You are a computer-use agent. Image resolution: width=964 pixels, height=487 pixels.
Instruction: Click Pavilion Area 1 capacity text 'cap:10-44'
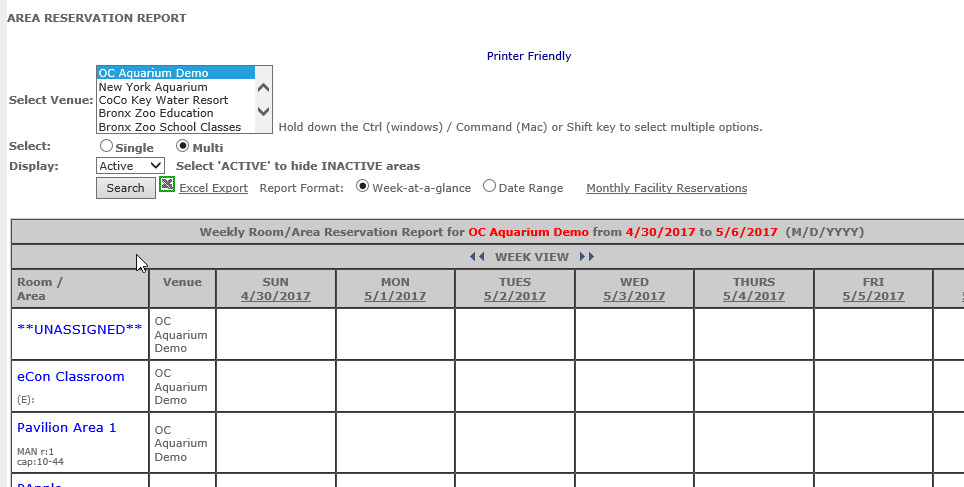coord(40,462)
